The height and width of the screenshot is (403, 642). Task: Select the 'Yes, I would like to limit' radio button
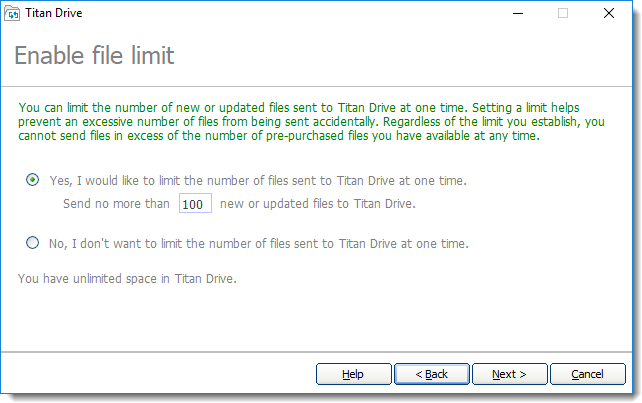click(33, 181)
